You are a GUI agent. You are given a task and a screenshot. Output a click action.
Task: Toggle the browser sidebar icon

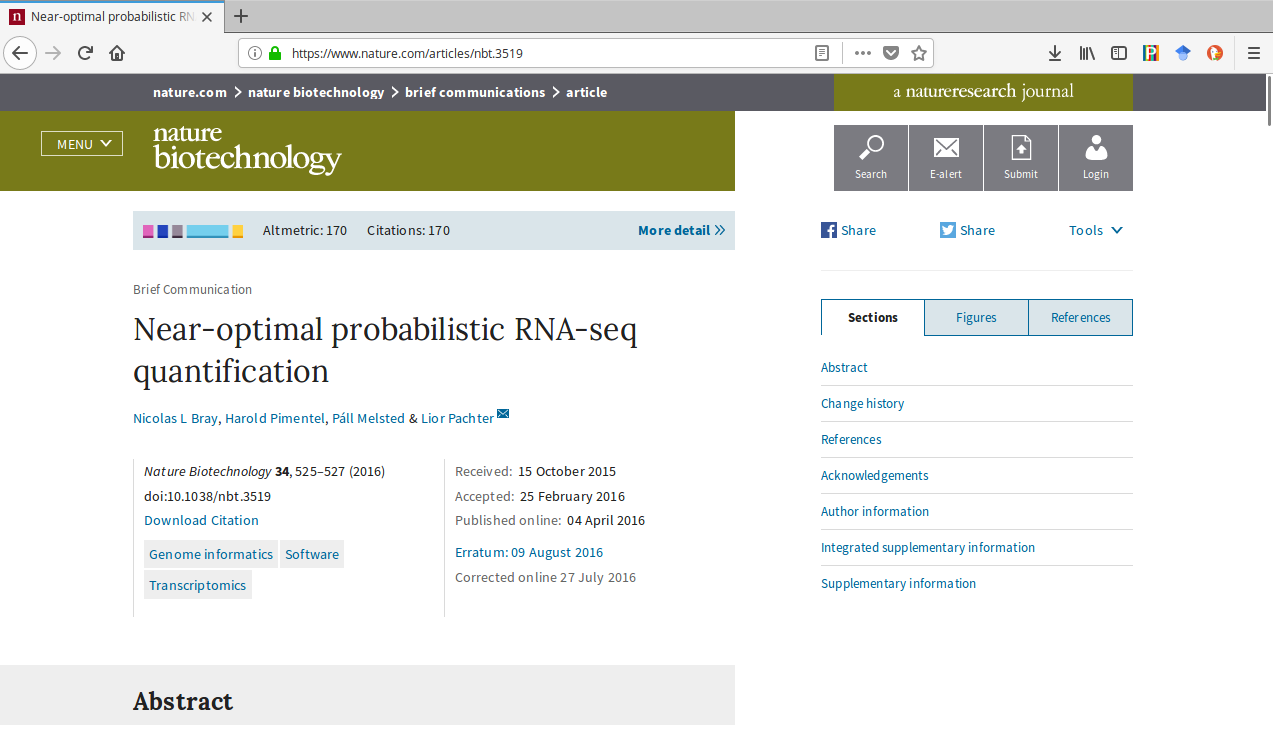pos(1120,53)
